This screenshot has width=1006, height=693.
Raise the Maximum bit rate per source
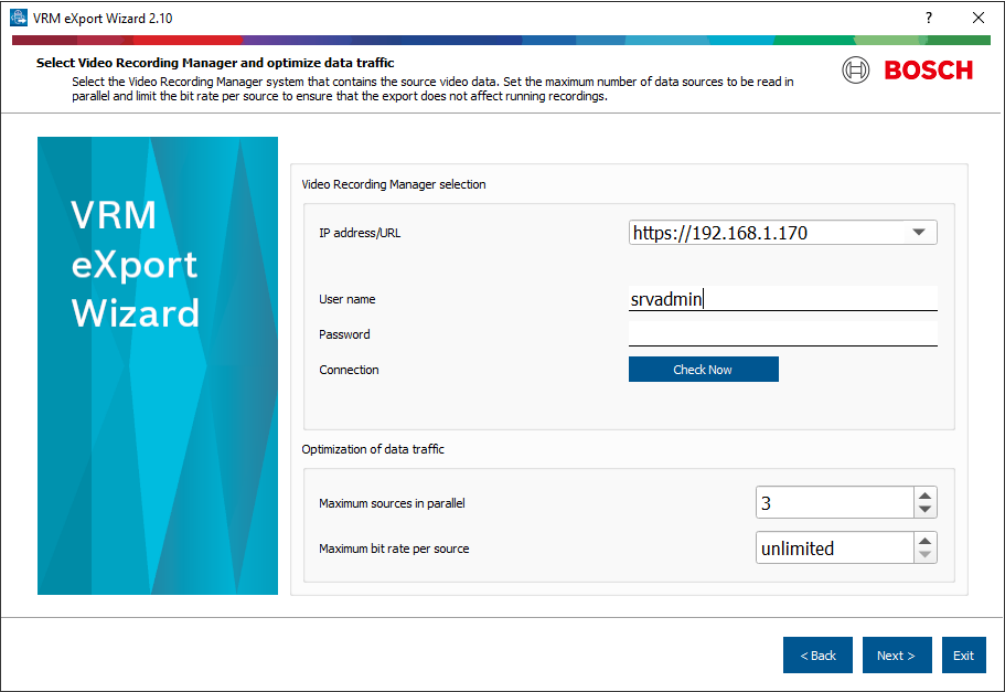coord(925,541)
